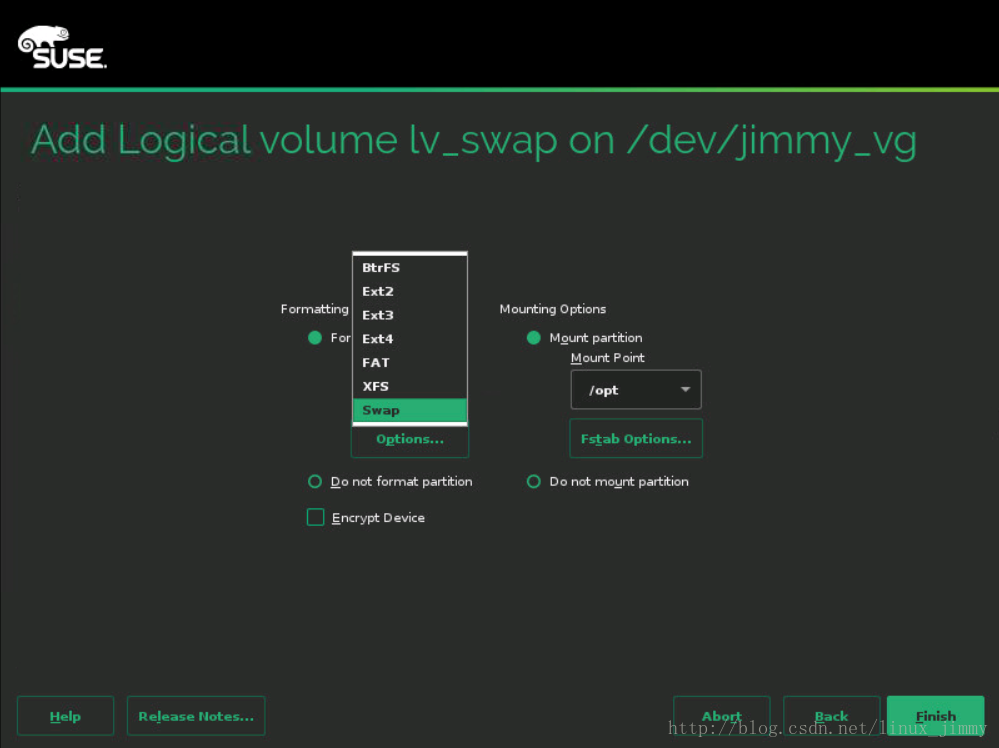
Task: Select Do not format partition
Action: click(x=315, y=482)
